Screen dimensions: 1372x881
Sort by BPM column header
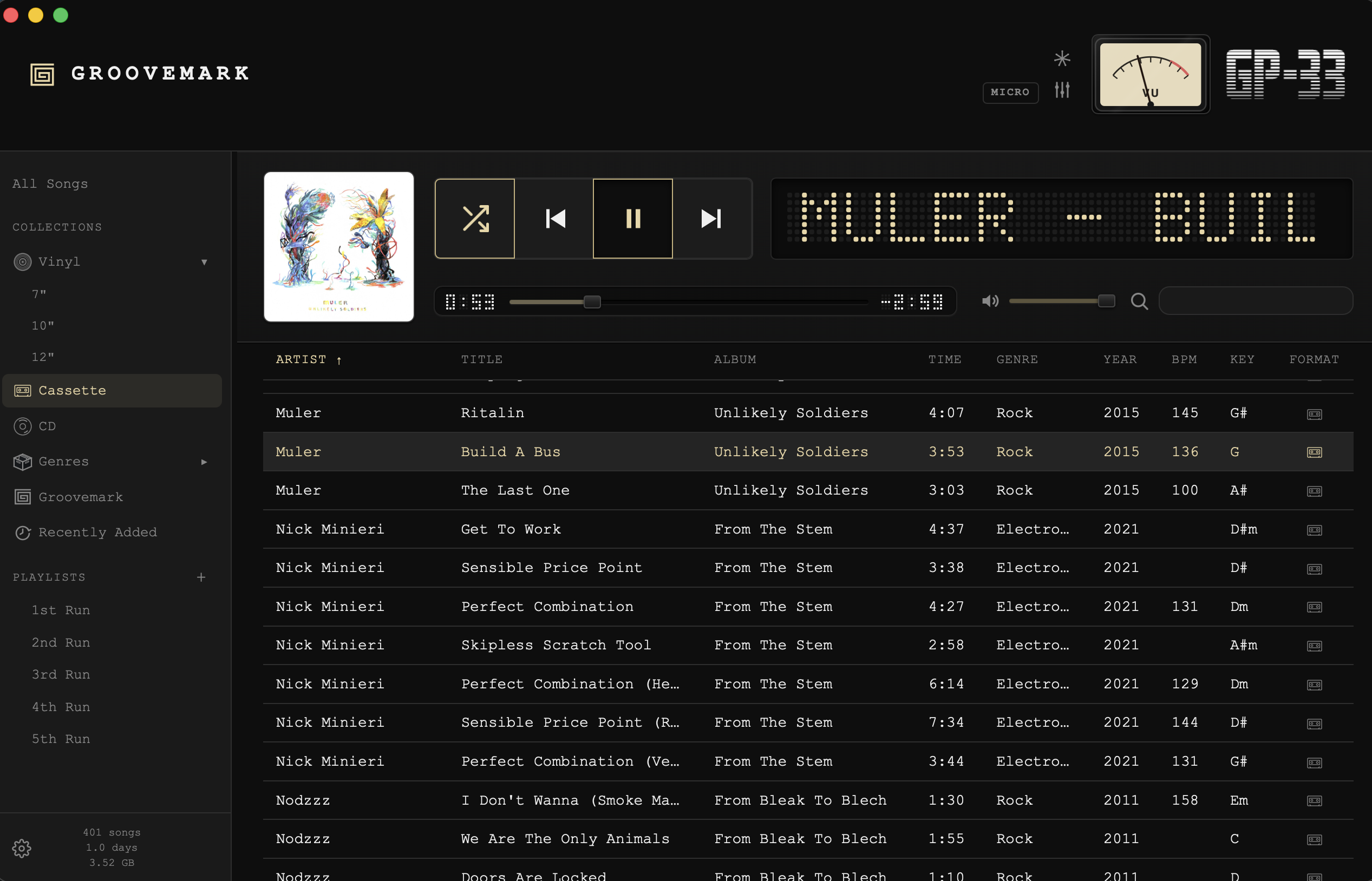1184,360
